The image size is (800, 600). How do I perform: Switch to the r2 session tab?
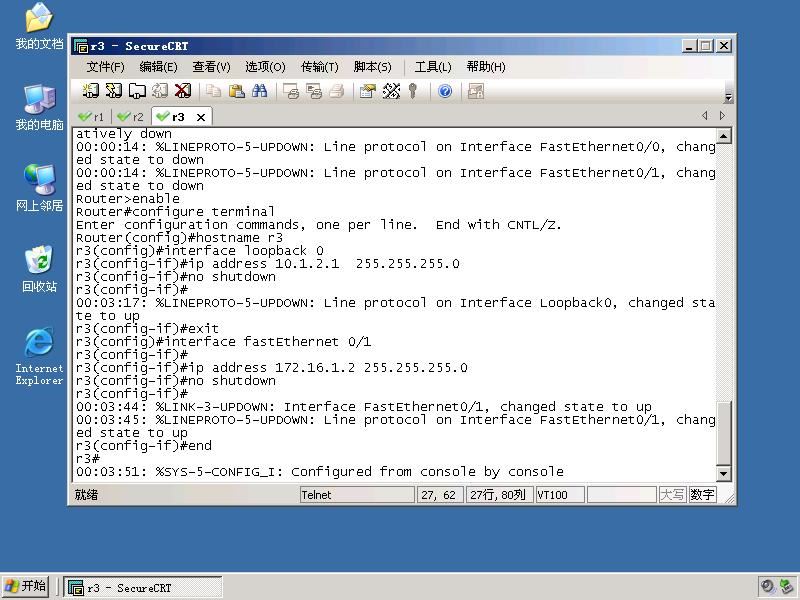click(131, 117)
